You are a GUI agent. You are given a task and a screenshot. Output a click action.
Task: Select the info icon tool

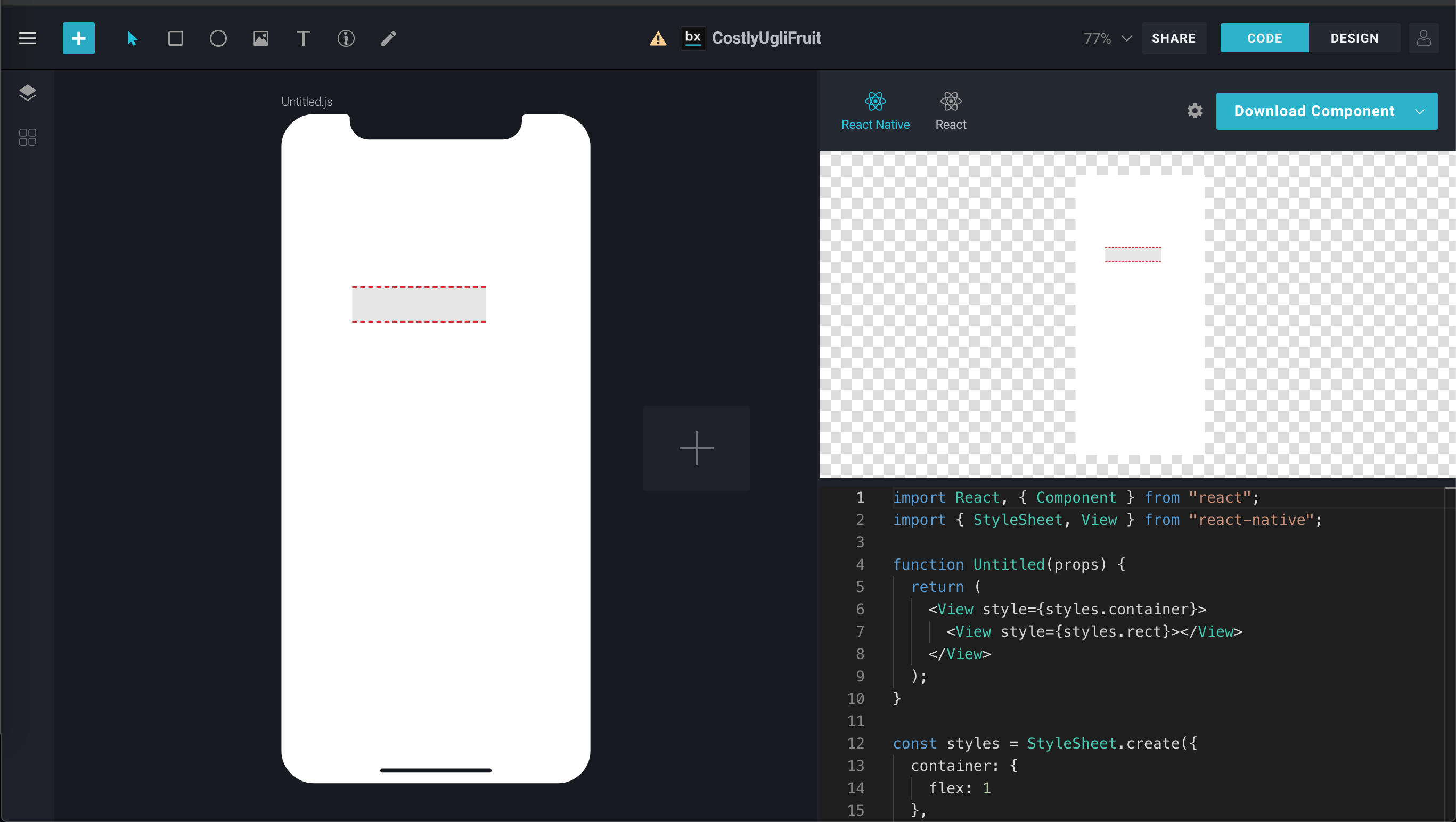(x=346, y=38)
